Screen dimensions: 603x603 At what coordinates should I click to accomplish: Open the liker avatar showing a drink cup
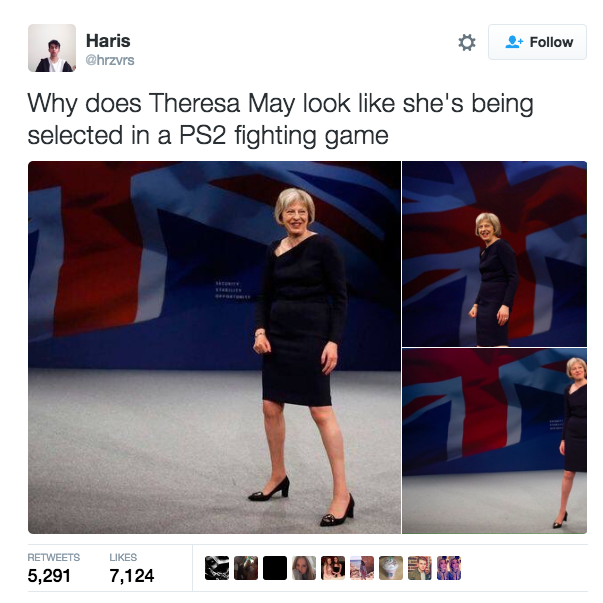(391, 568)
